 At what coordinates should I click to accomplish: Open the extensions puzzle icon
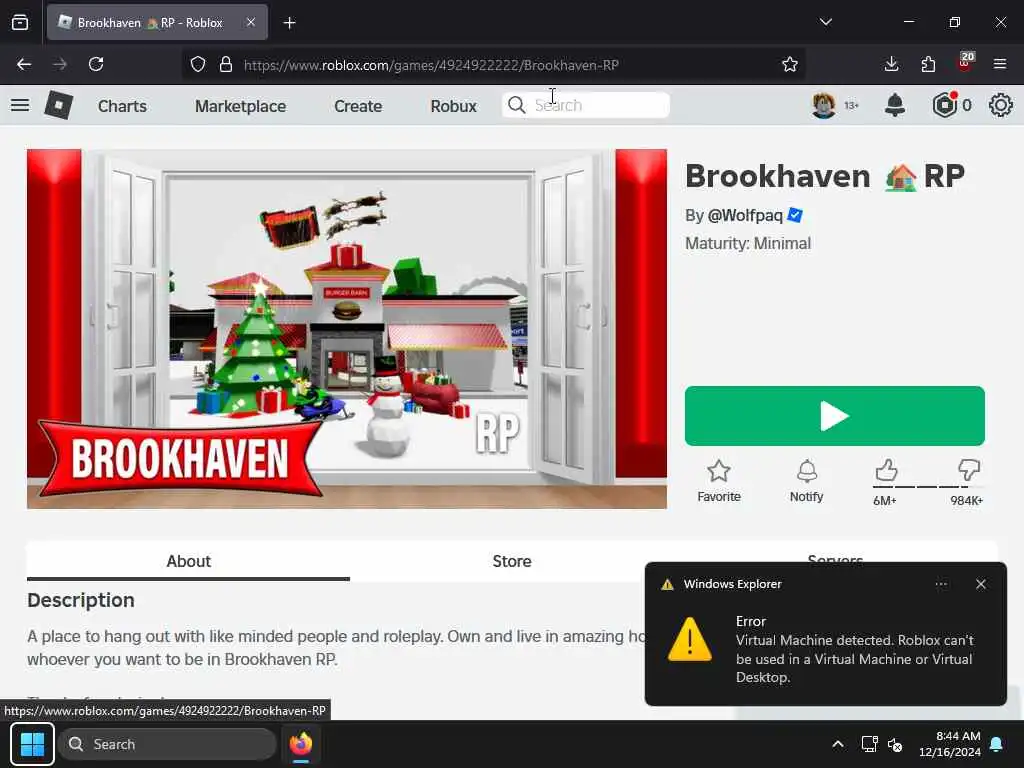pos(928,64)
